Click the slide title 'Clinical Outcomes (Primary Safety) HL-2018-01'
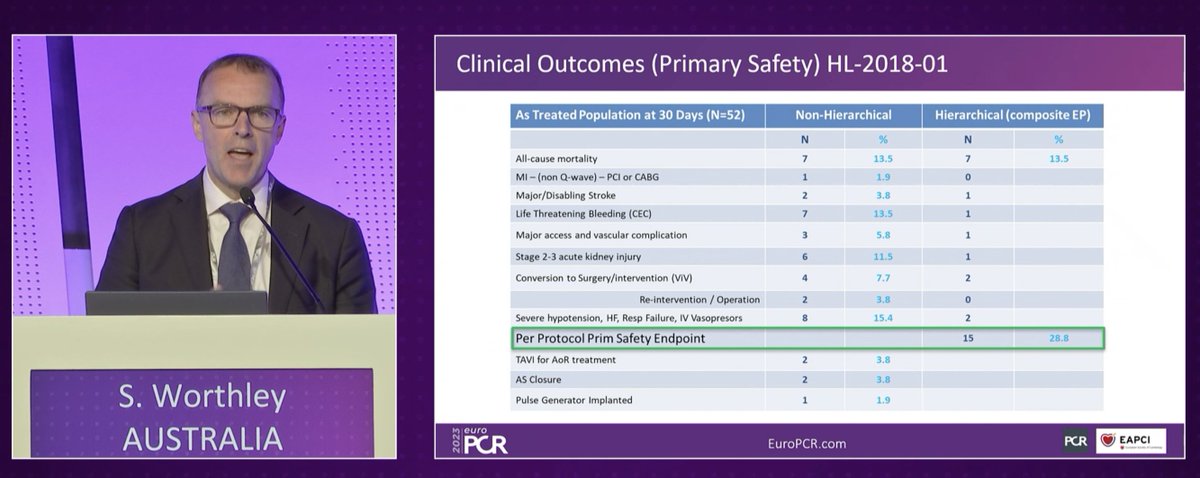 coord(702,64)
